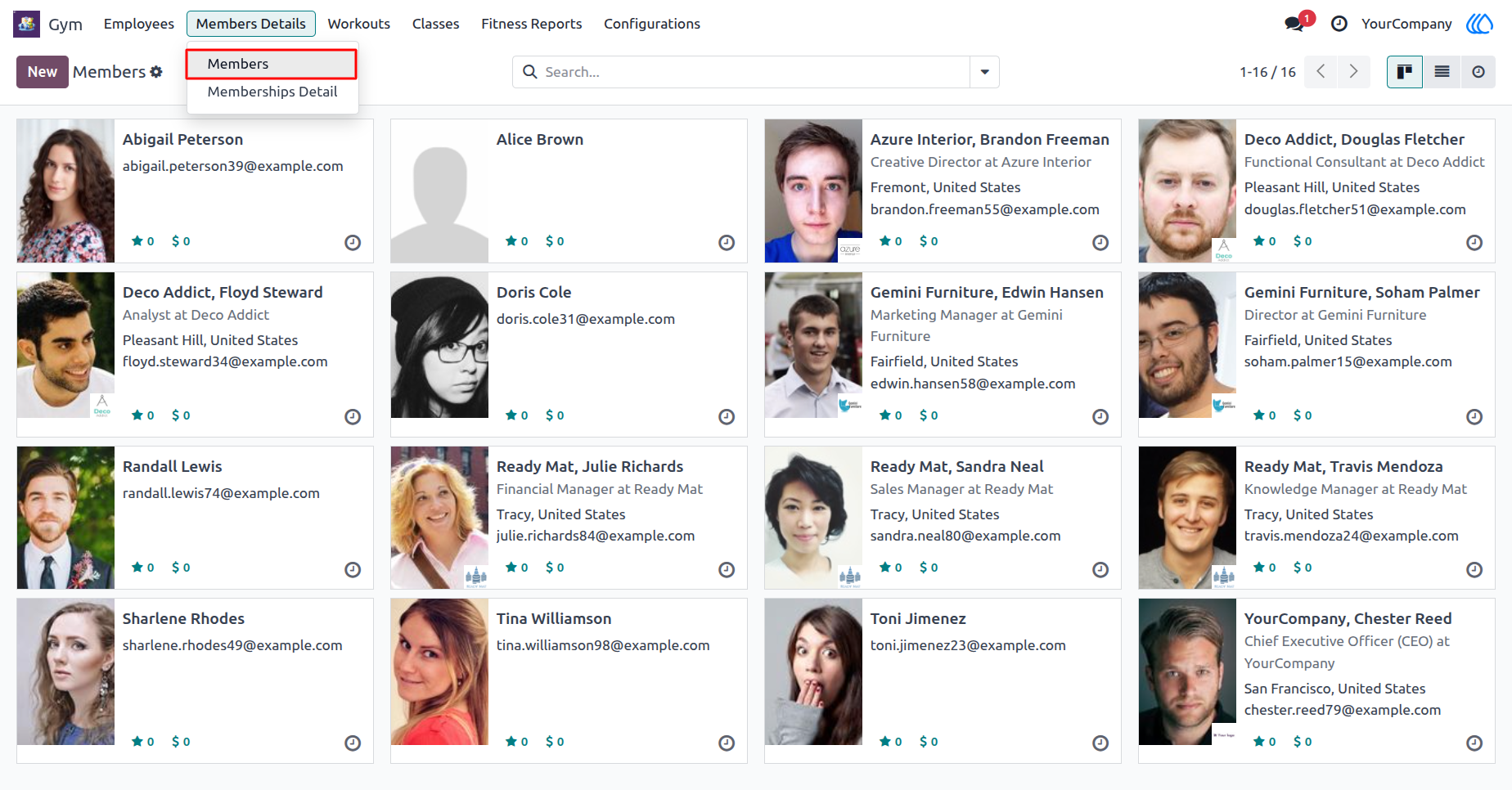The height and width of the screenshot is (790, 1512).
Task: Click star count on Randall Lewis card
Action: coord(143,568)
